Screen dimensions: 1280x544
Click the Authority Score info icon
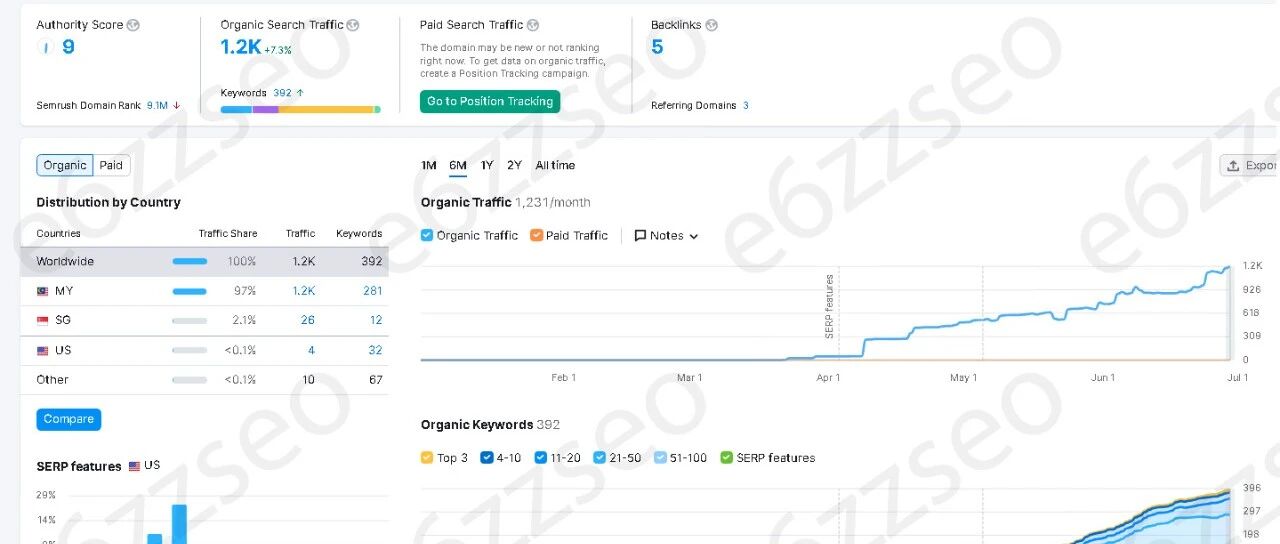pos(134,25)
